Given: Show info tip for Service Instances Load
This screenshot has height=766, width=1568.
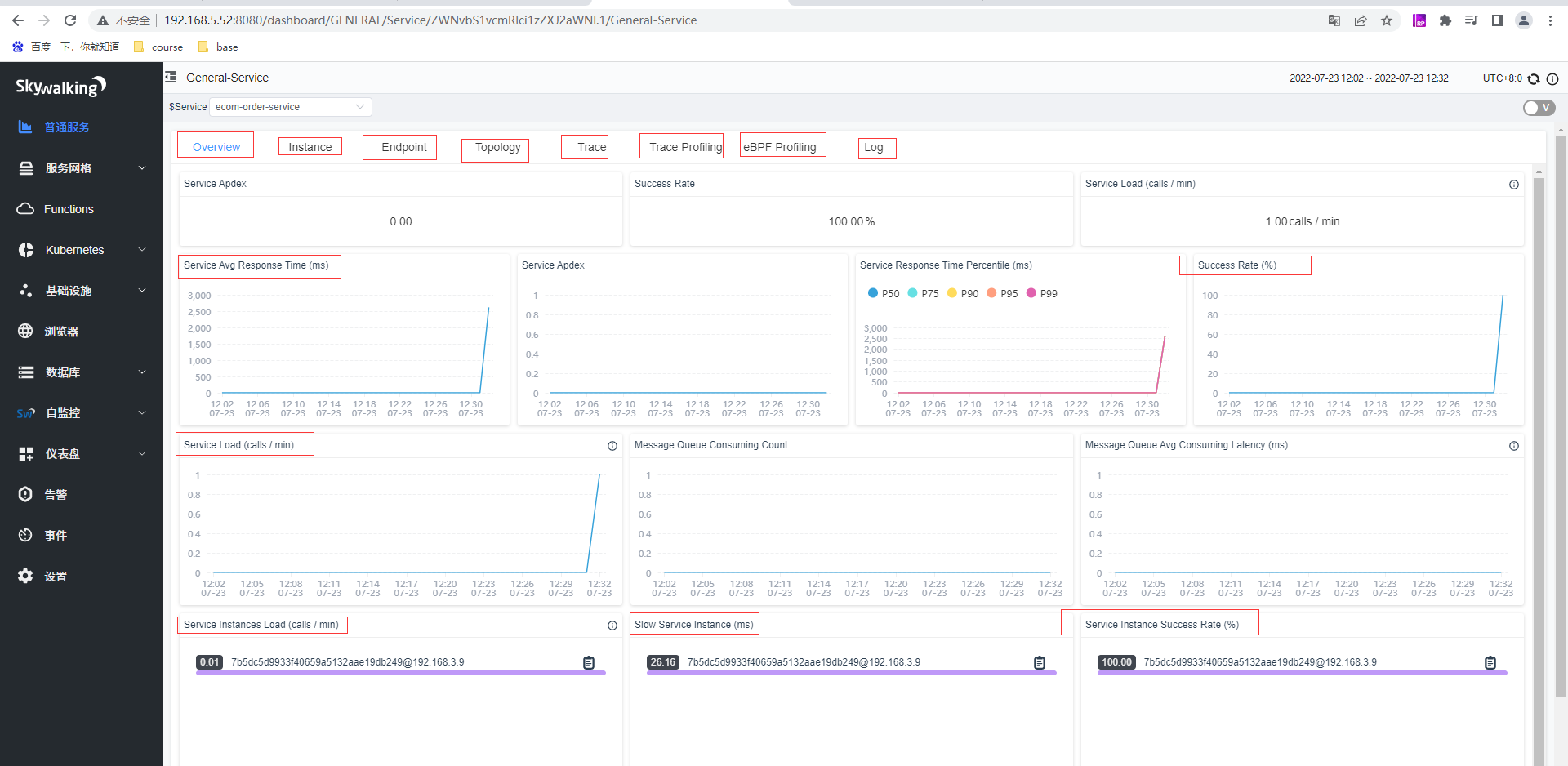Looking at the screenshot, I should pos(612,626).
